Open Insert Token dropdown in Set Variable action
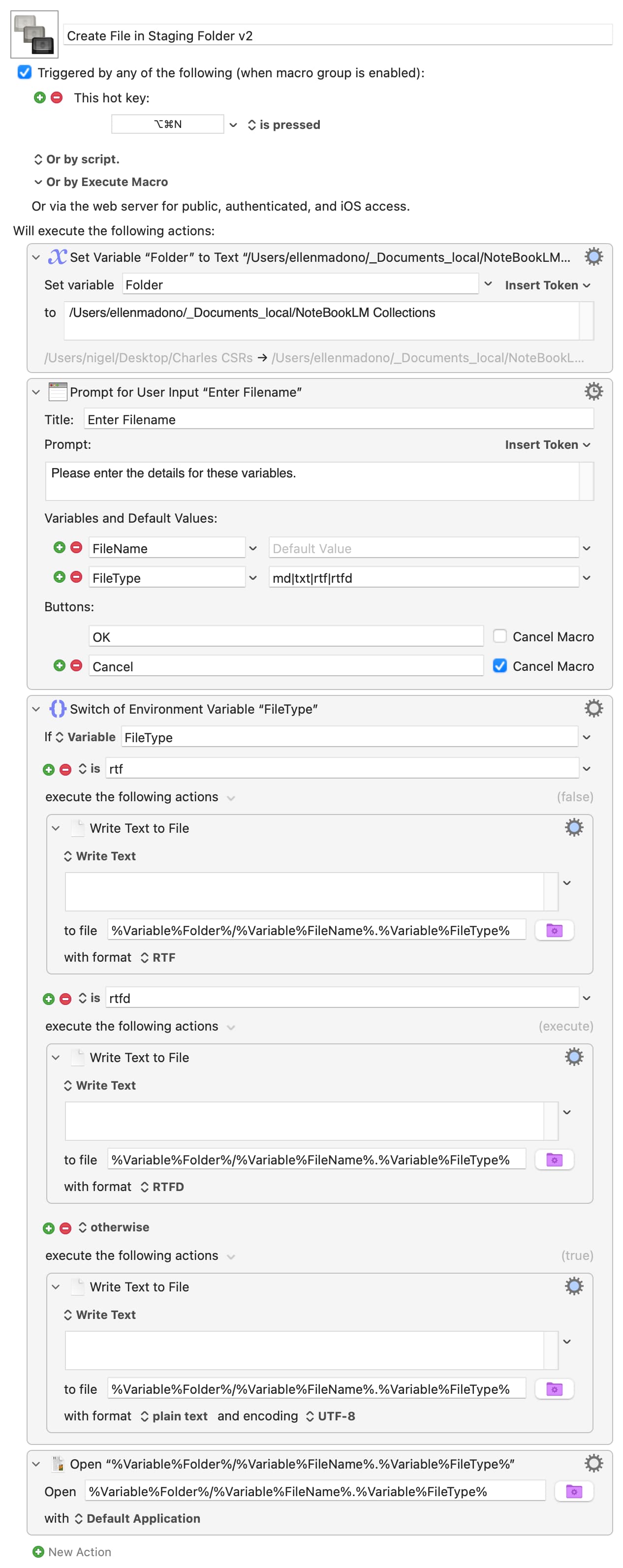This screenshot has height=1568, width=623. pos(547,285)
